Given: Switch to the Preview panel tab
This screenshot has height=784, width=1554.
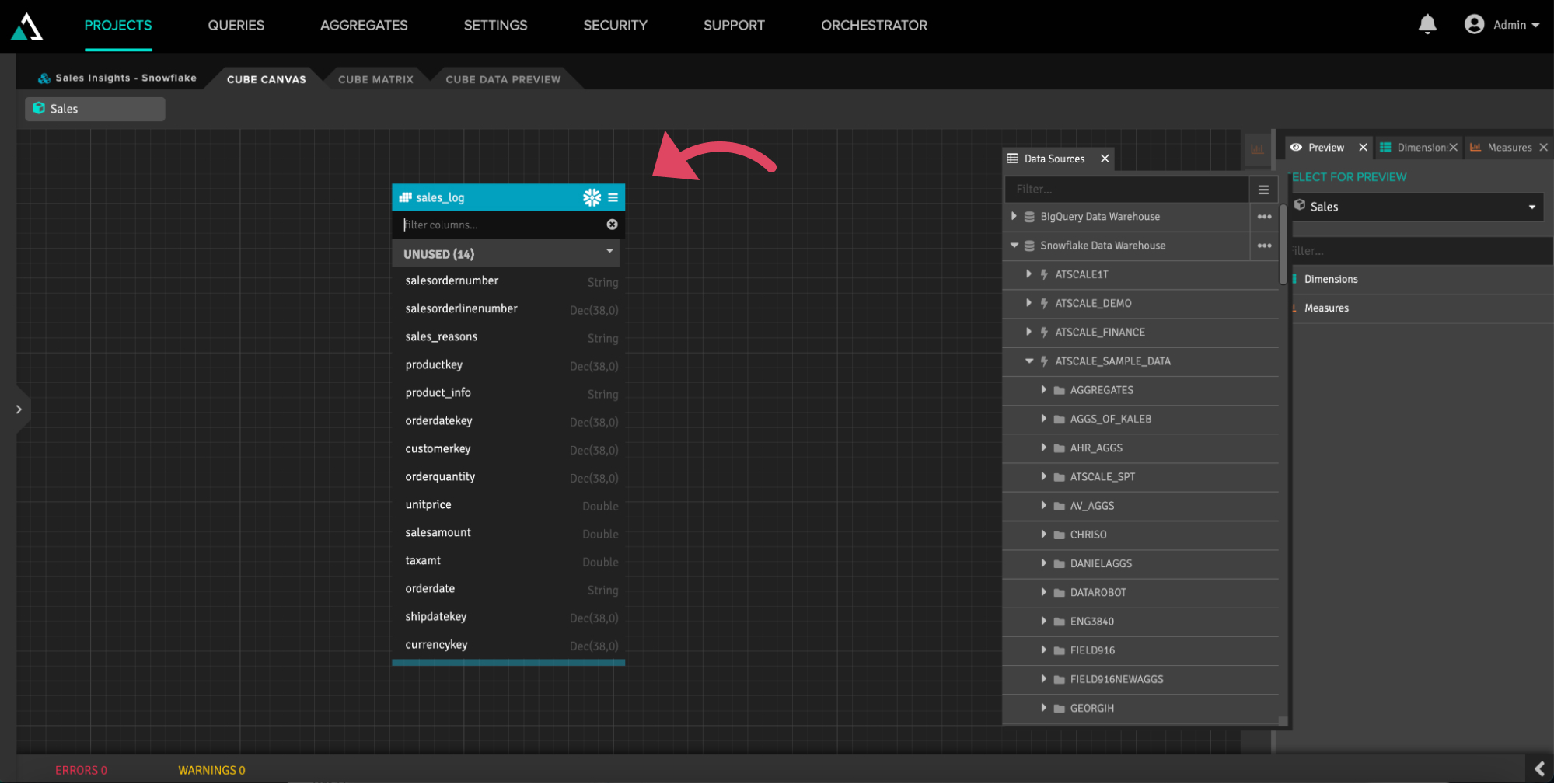Looking at the screenshot, I should pos(1325,148).
